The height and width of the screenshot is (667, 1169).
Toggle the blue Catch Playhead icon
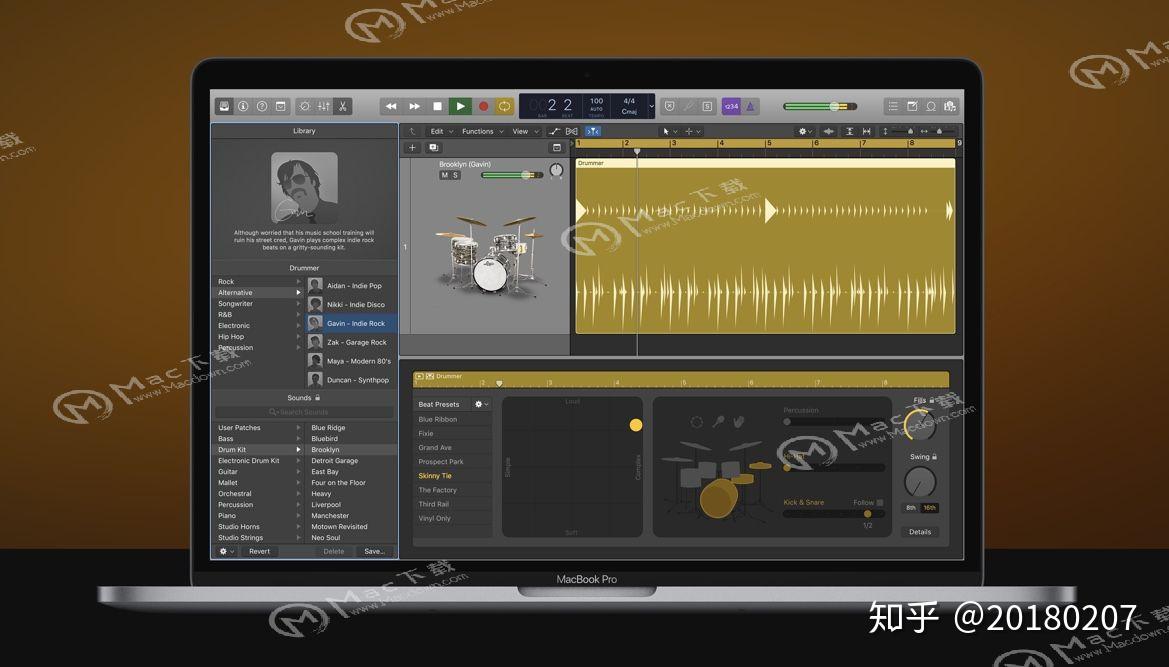click(593, 131)
